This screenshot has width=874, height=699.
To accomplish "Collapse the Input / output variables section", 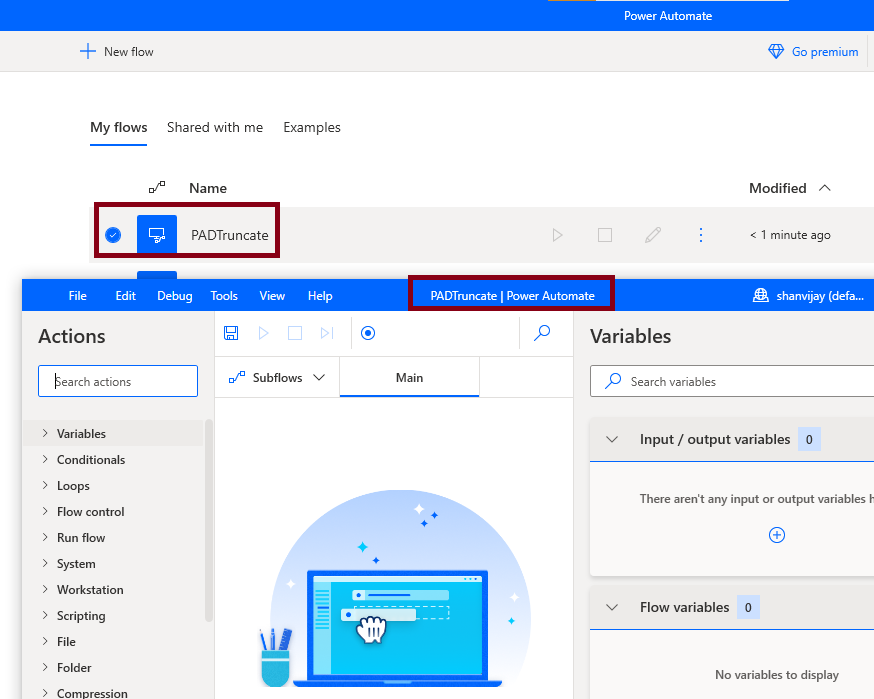I will (612, 439).
